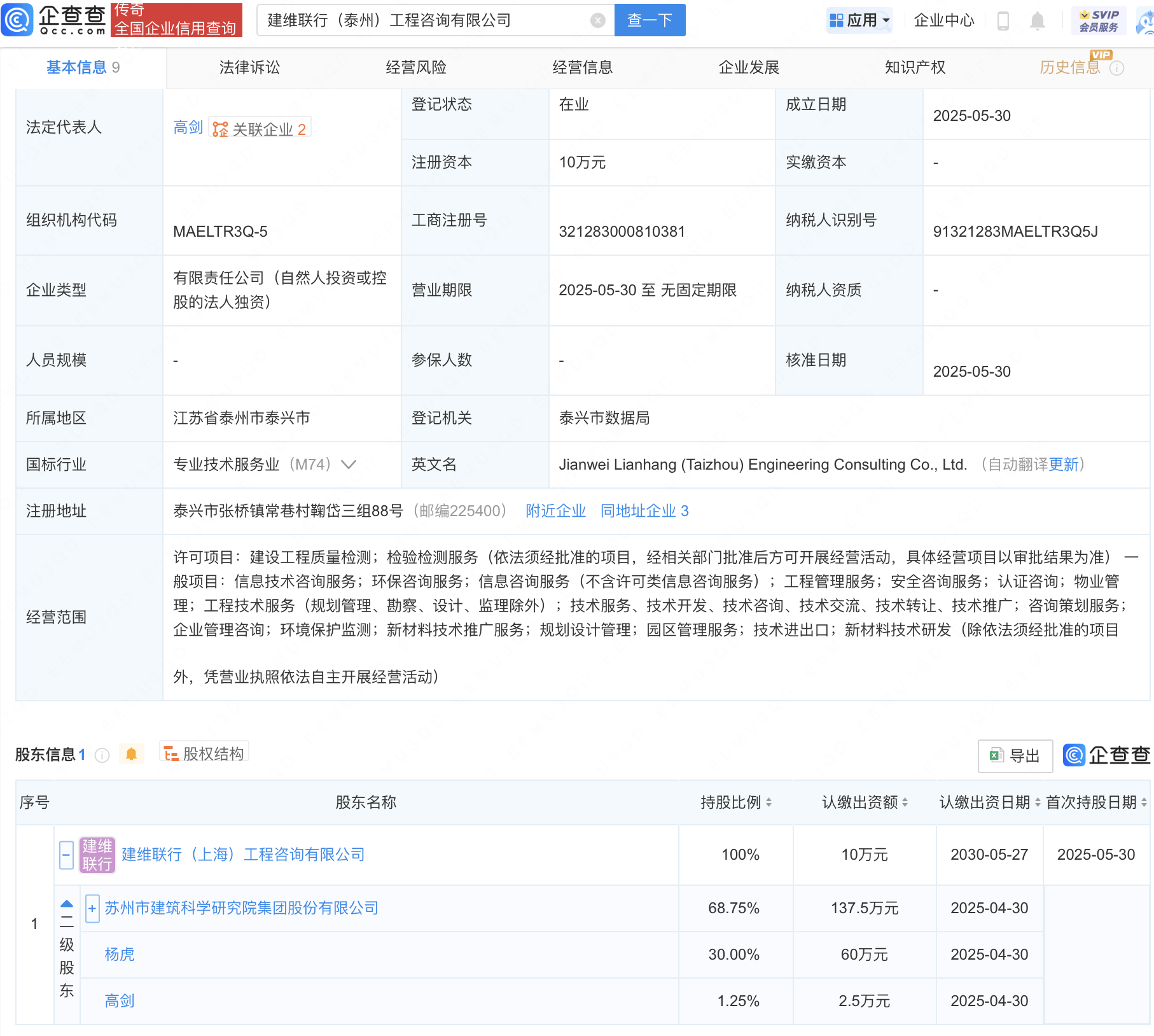Sort shareholders by 持股比例
This screenshot has width=1154, height=1036.
(768, 802)
